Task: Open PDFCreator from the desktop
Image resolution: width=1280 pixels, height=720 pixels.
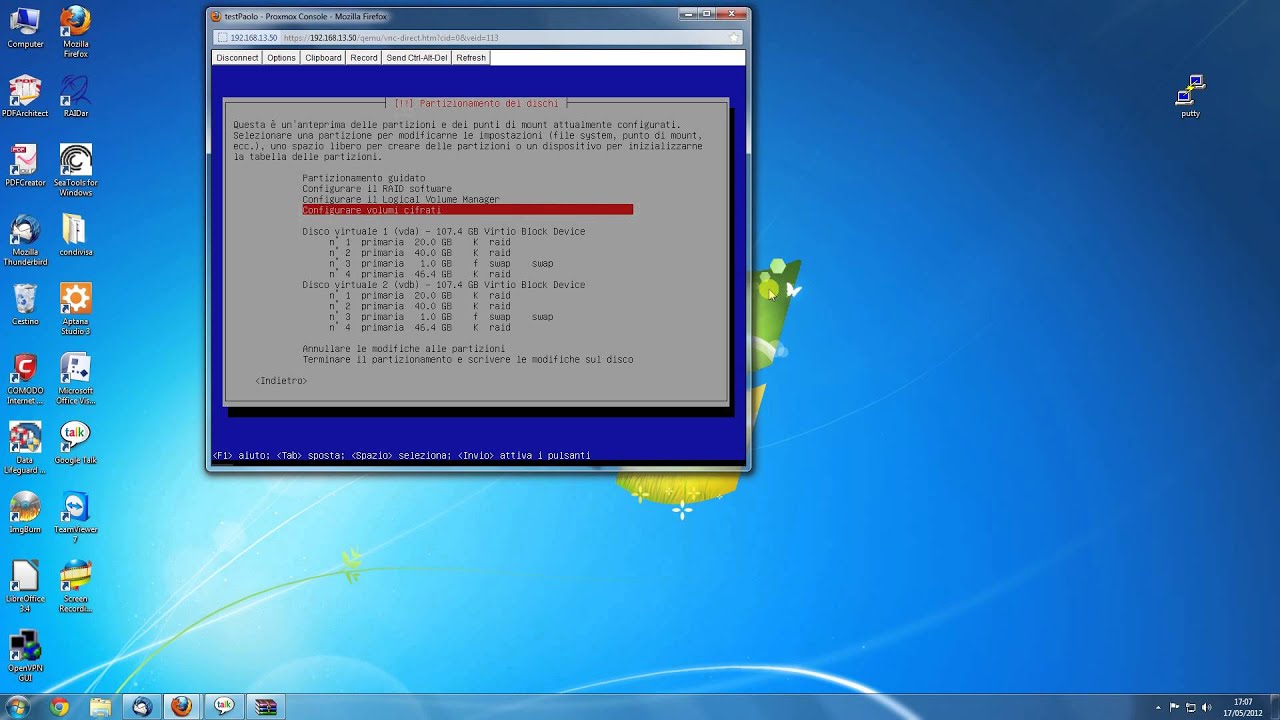Action: (25, 166)
